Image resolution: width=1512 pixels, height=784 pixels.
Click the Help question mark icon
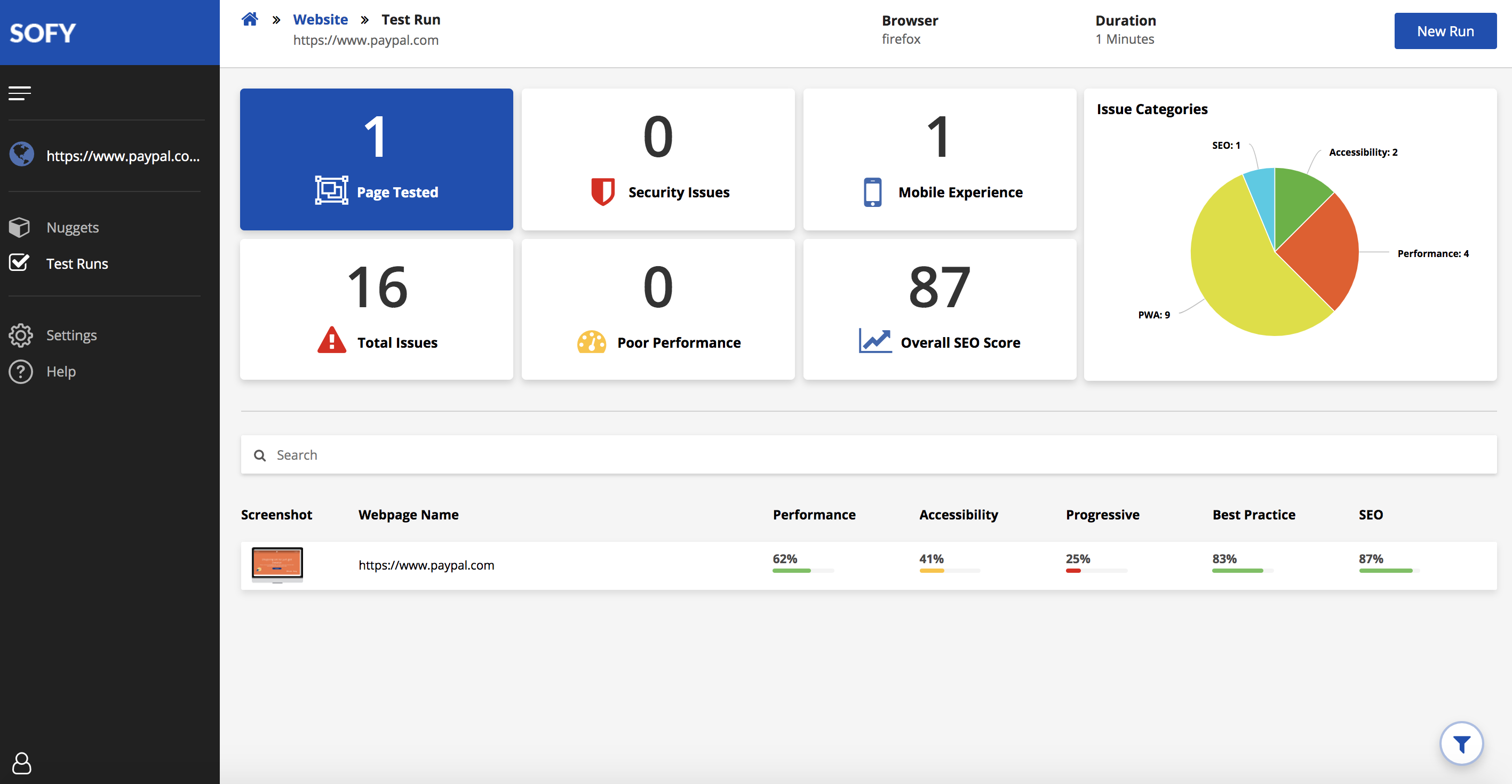(21, 371)
